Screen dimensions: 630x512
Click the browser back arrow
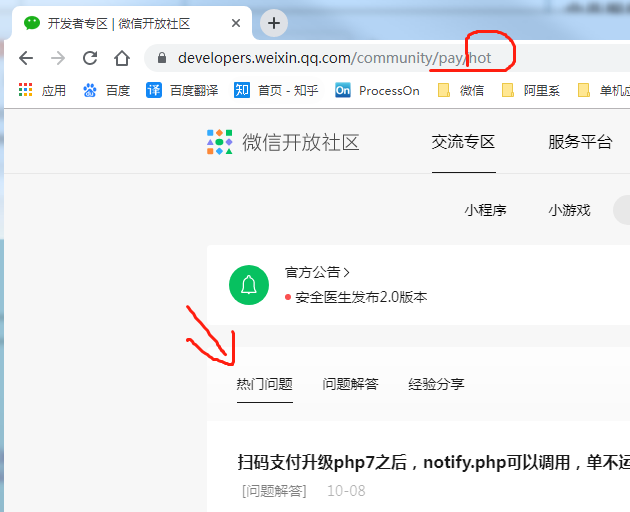[26, 58]
